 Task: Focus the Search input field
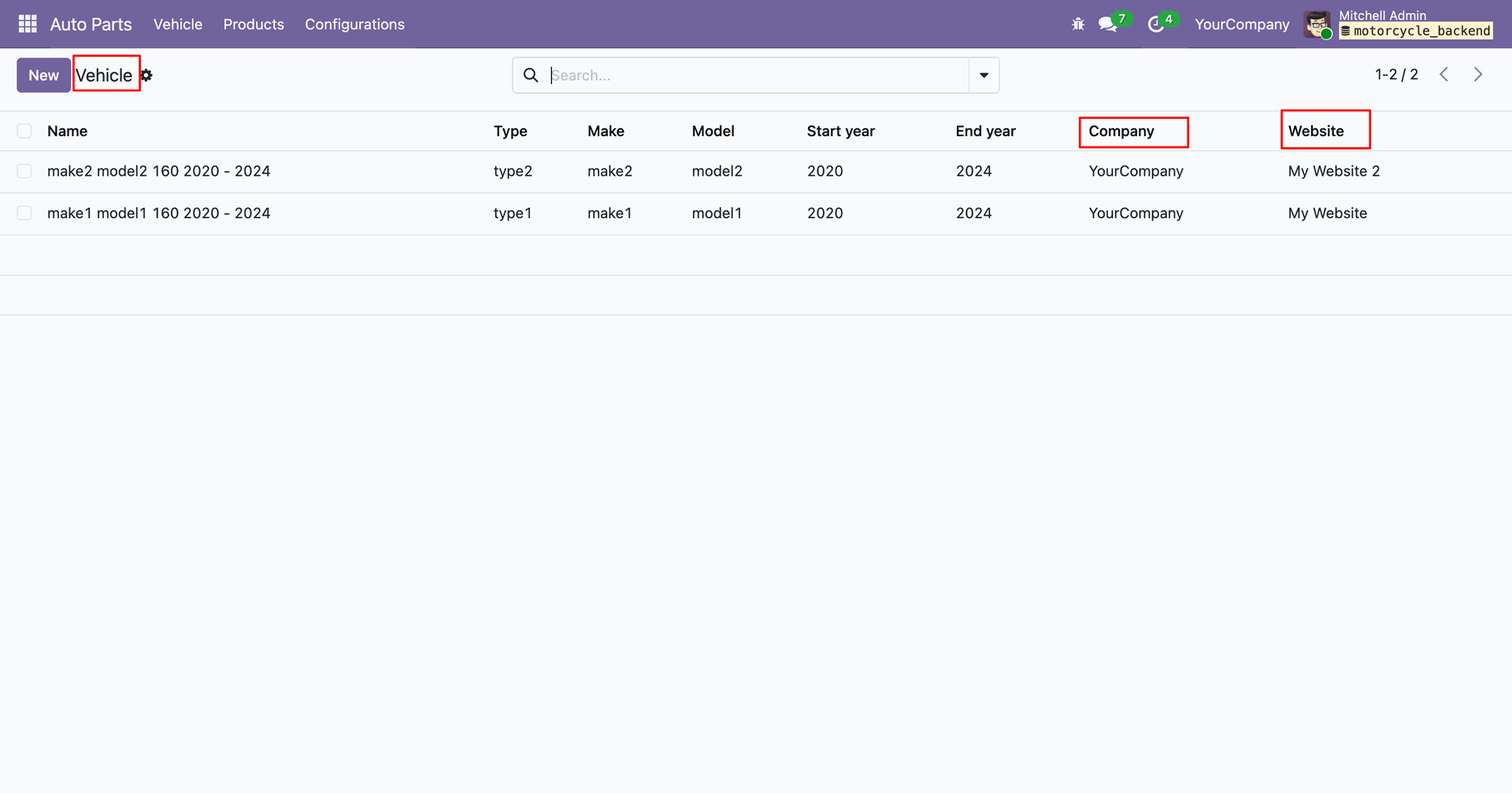(x=756, y=76)
